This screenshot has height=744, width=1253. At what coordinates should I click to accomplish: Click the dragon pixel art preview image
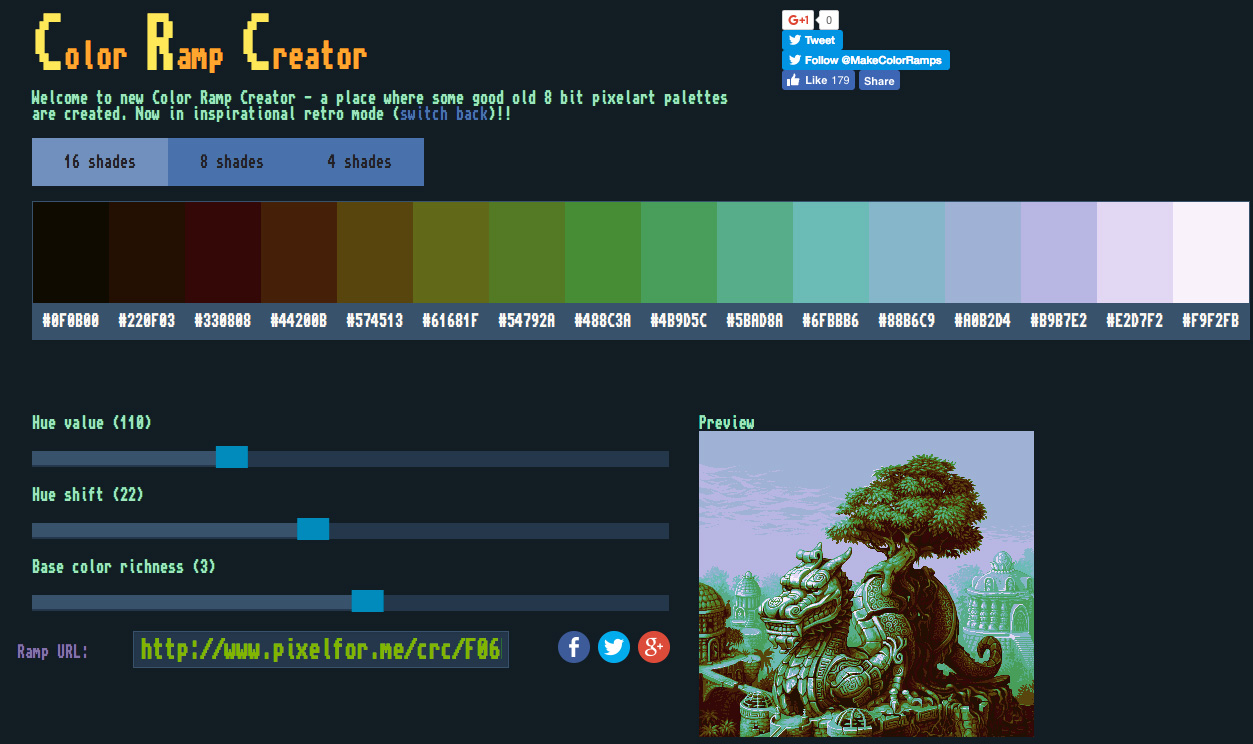(866, 584)
